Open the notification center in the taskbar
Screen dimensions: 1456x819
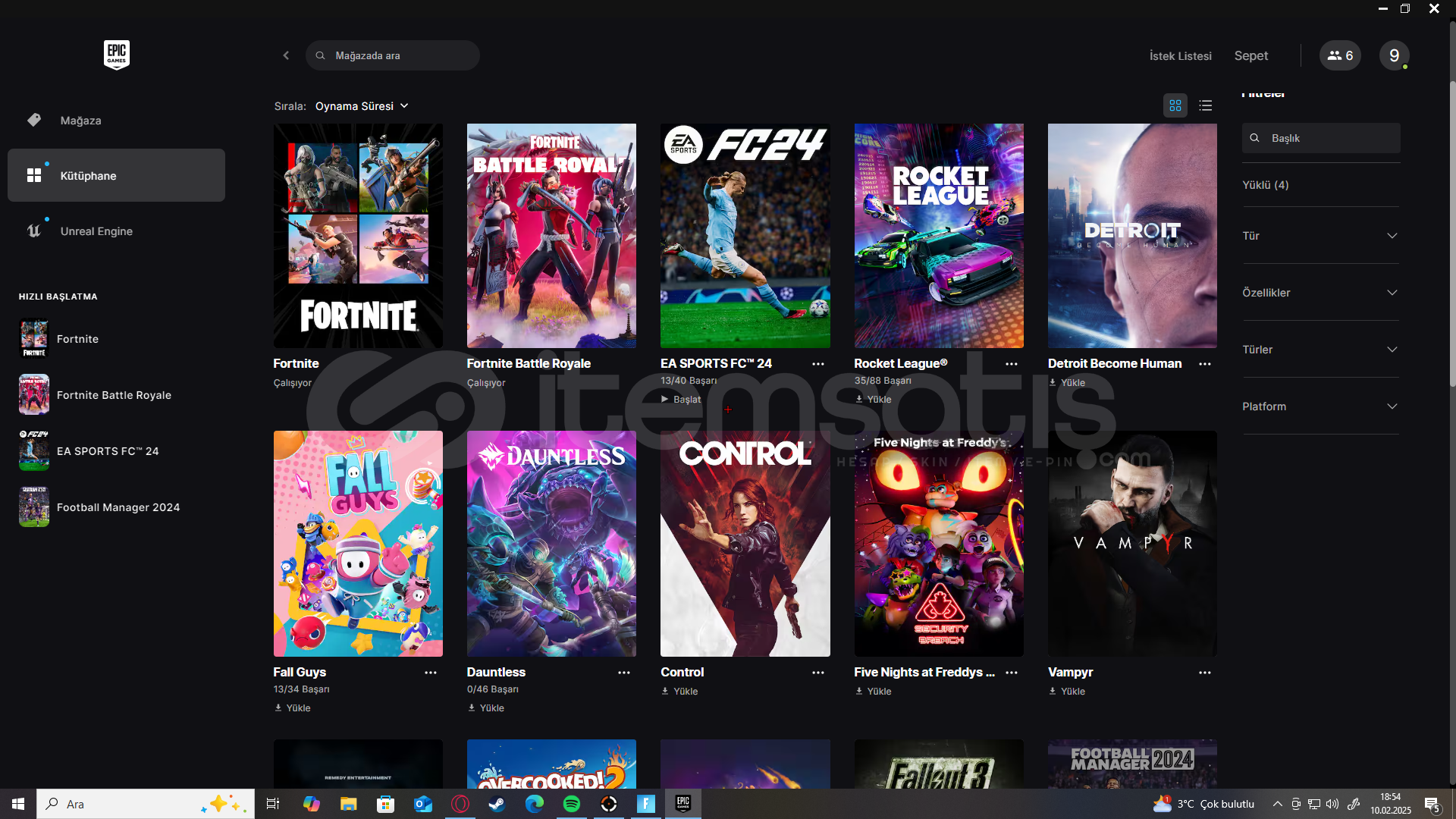tap(1432, 804)
